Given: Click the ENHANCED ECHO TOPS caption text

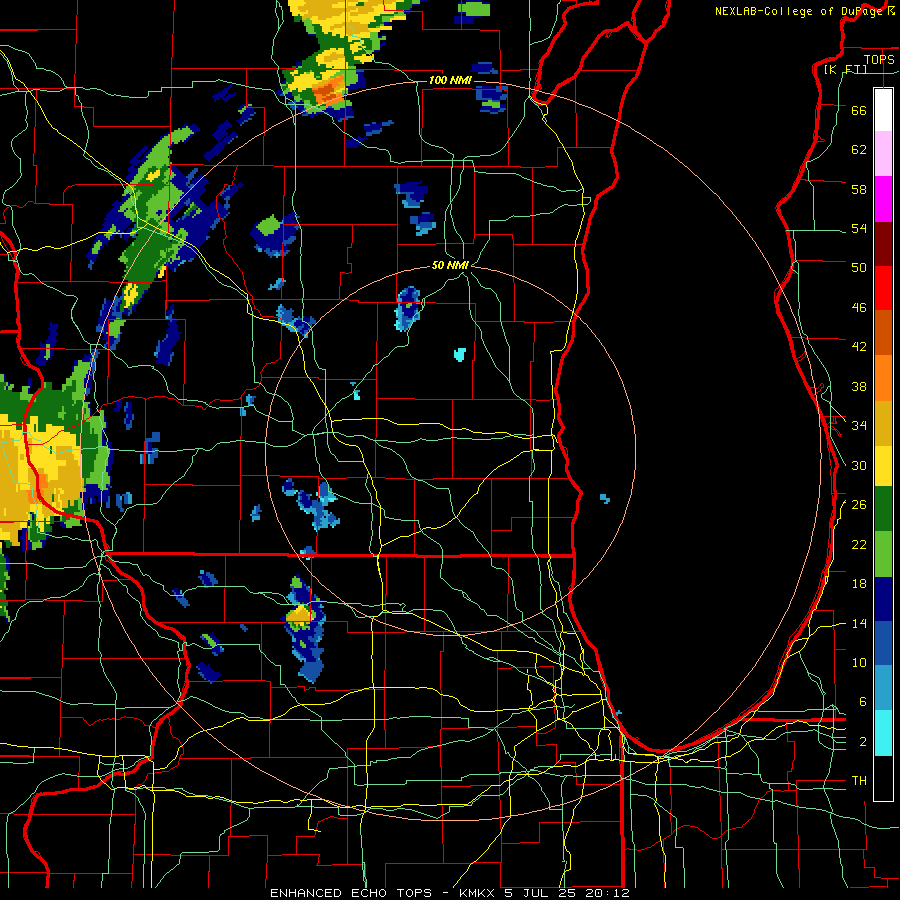Looking at the screenshot, I should pos(351,893).
